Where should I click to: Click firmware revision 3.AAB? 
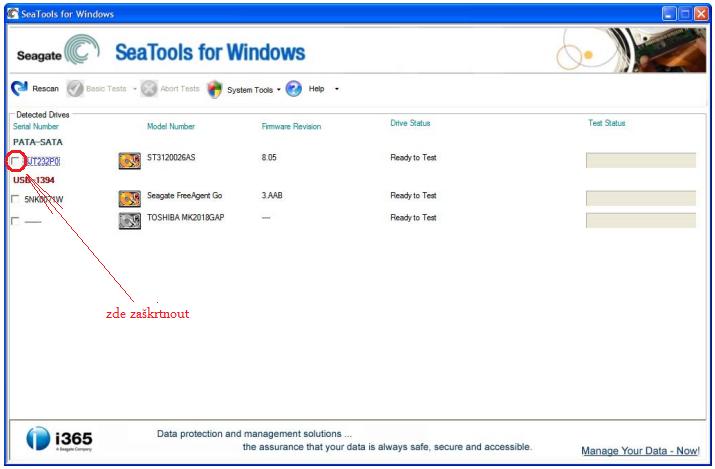(272, 196)
